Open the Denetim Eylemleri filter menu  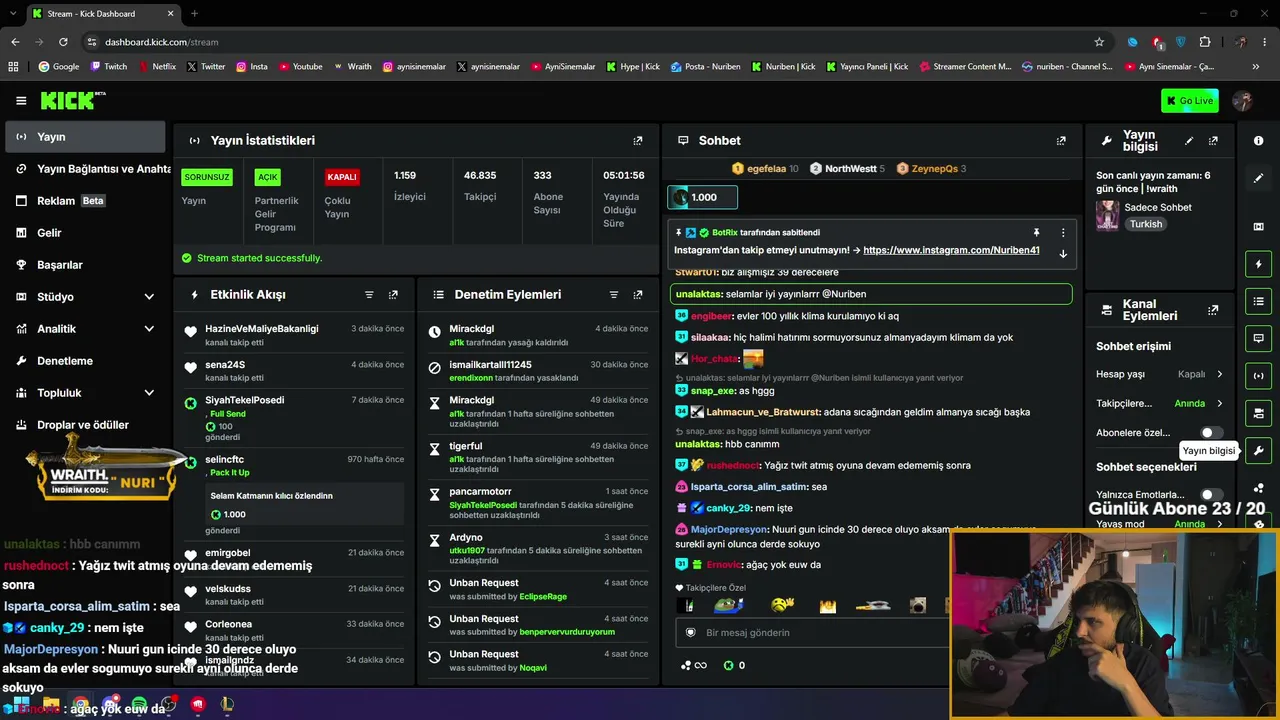click(614, 295)
